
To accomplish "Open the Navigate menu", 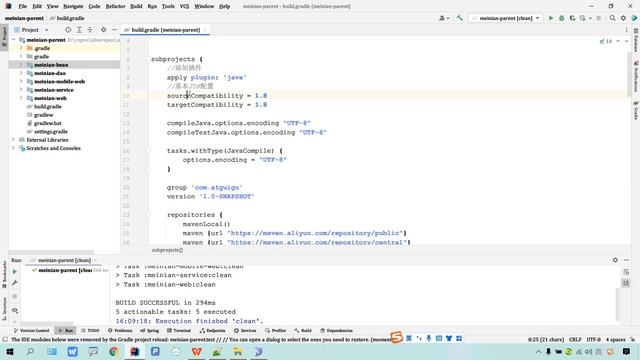I will tap(73, 6).
